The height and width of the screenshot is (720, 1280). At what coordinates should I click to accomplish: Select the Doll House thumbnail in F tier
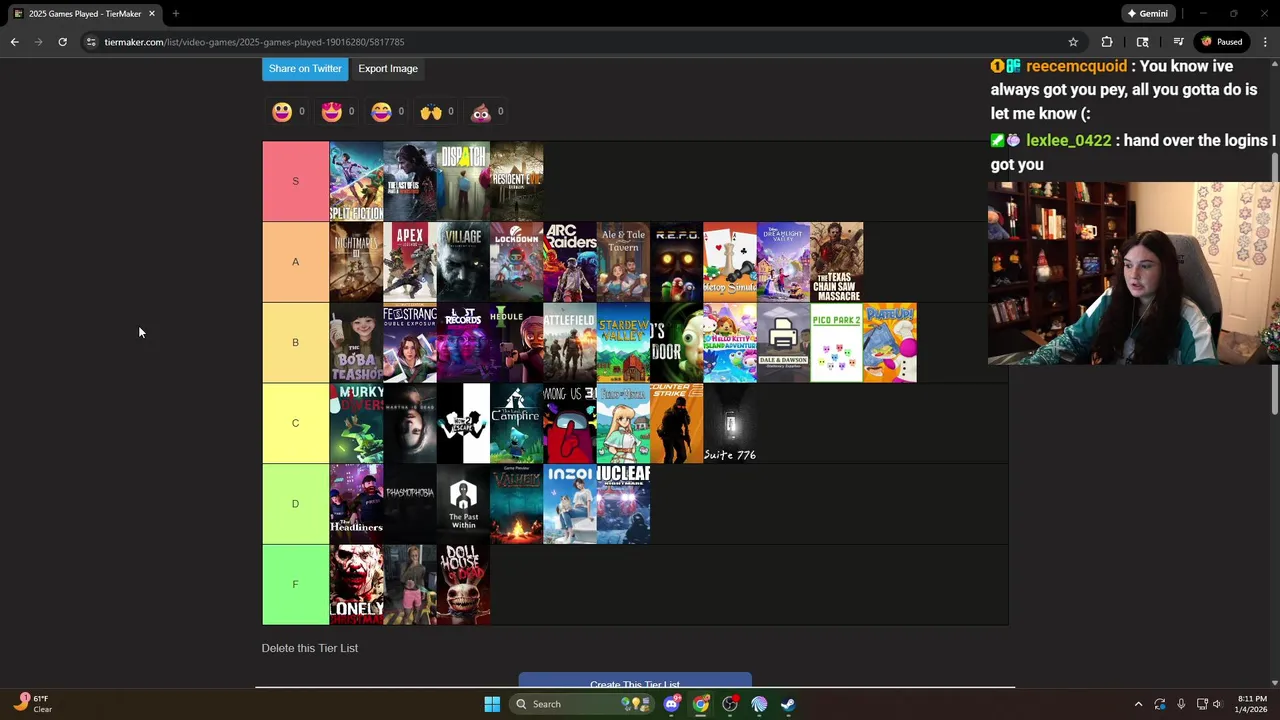pos(463,584)
